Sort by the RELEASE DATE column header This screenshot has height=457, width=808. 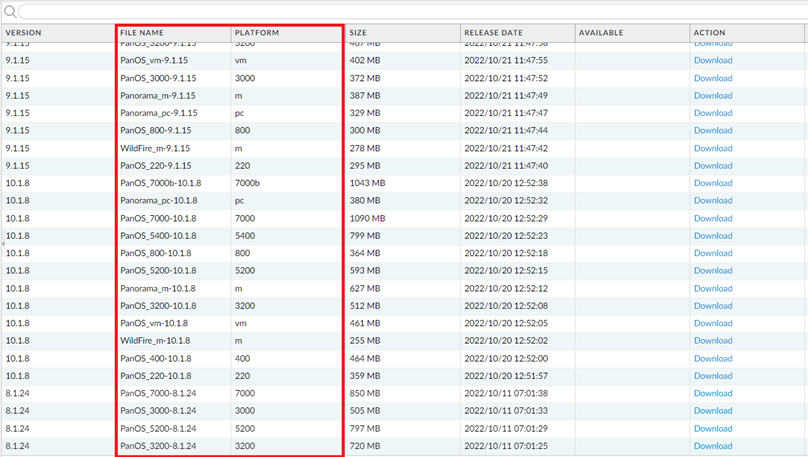tap(517, 32)
